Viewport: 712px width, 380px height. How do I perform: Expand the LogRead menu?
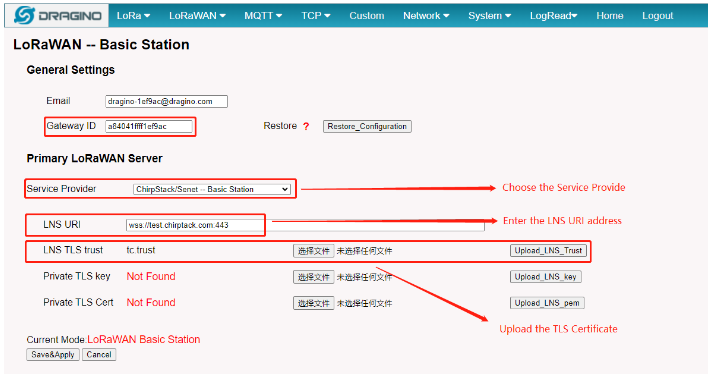[x=553, y=16]
